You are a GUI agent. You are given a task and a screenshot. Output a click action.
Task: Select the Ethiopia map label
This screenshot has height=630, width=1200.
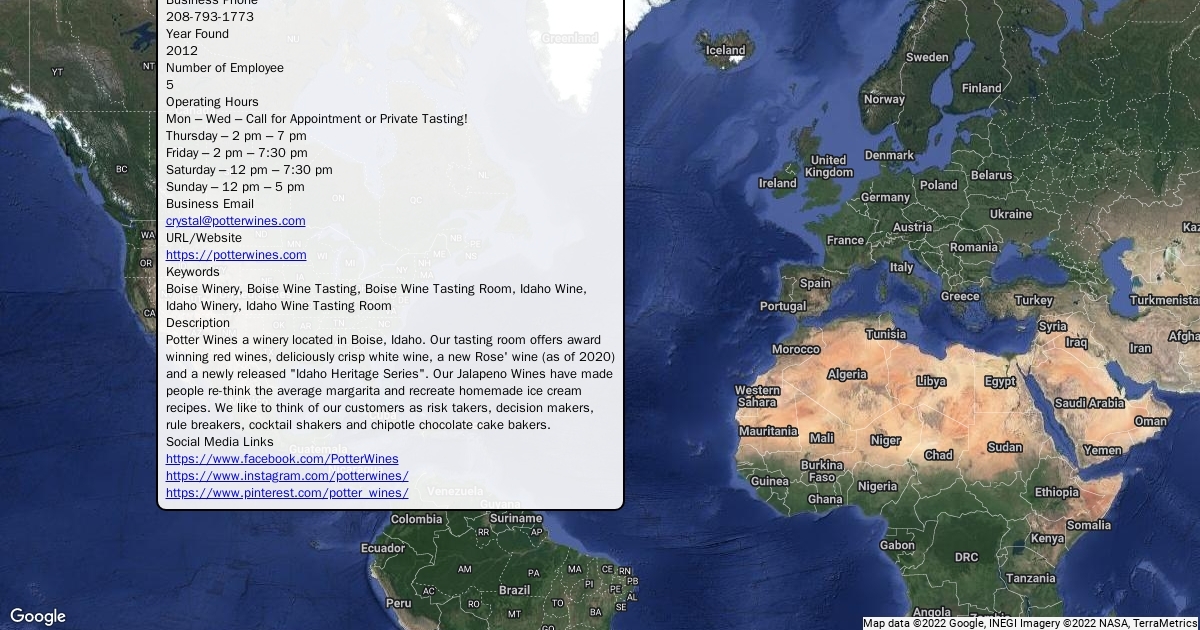click(x=1056, y=492)
